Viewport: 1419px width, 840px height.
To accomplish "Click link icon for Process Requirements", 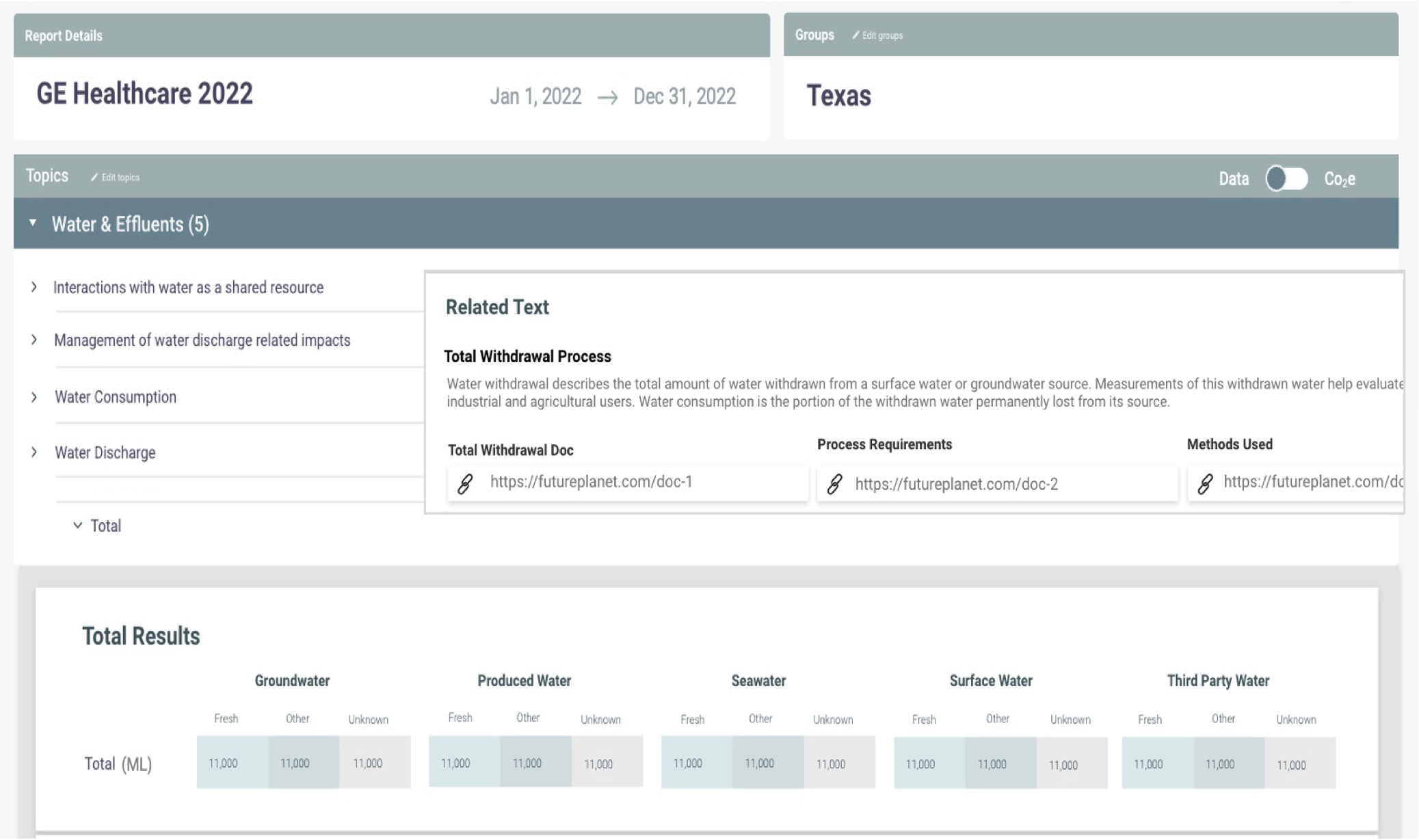I will pyautogui.click(x=834, y=485).
